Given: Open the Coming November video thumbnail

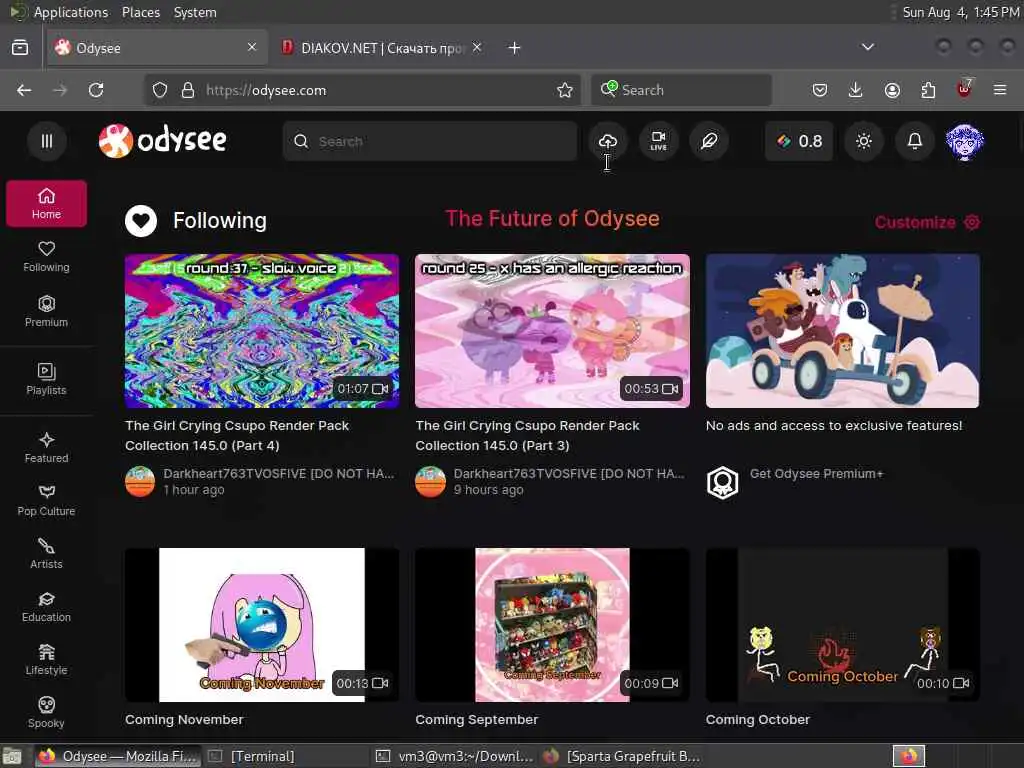Looking at the screenshot, I should tap(262, 625).
